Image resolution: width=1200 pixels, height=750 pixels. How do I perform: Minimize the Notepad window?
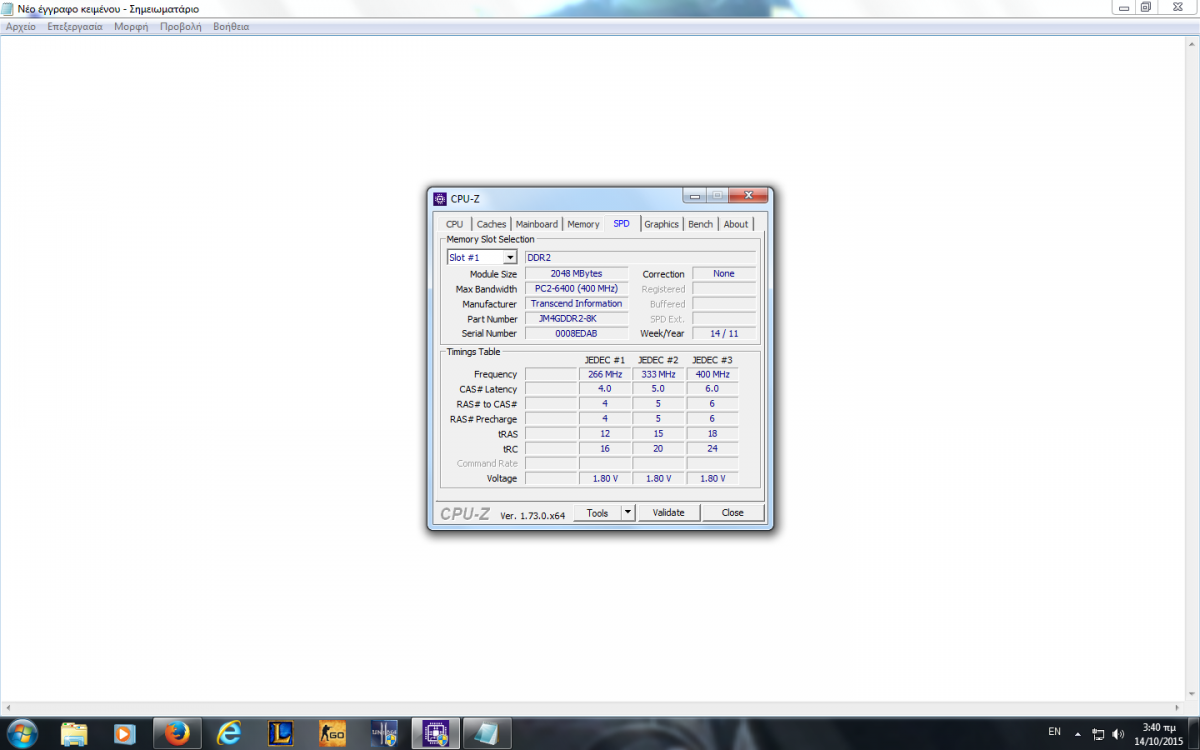1124,7
